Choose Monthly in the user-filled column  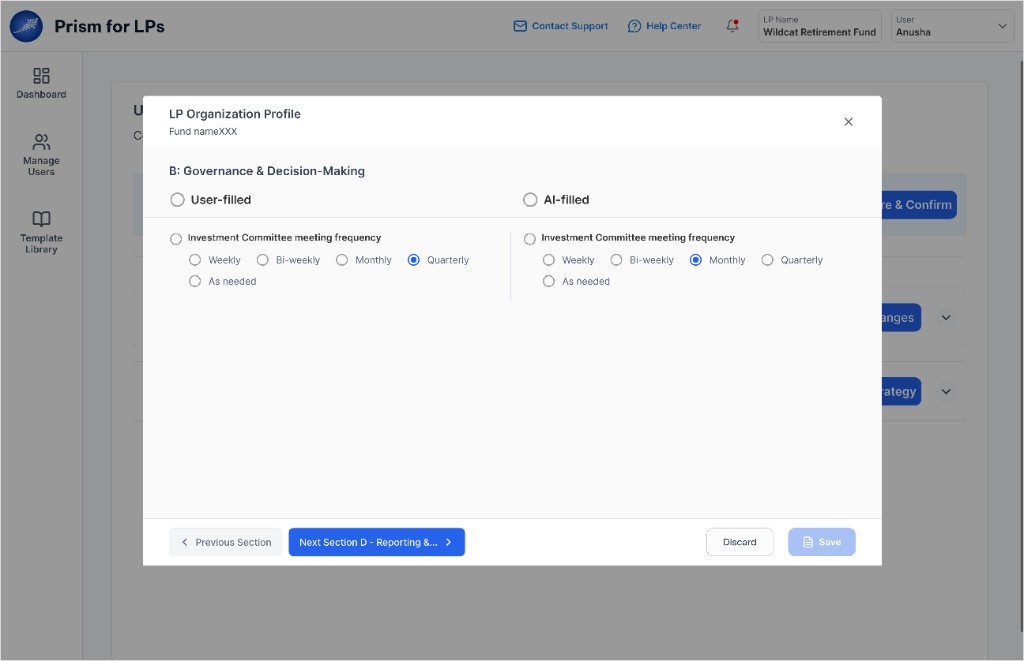342,260
